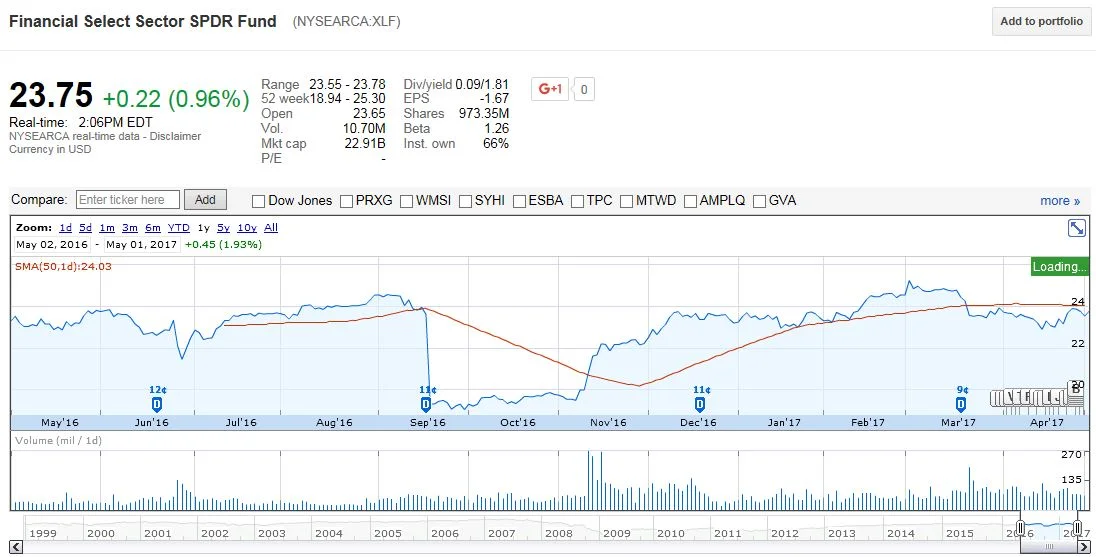Click the Feb'17 label on chart axis
Screen dimensions: 1096x557
[x=867, y=422]
